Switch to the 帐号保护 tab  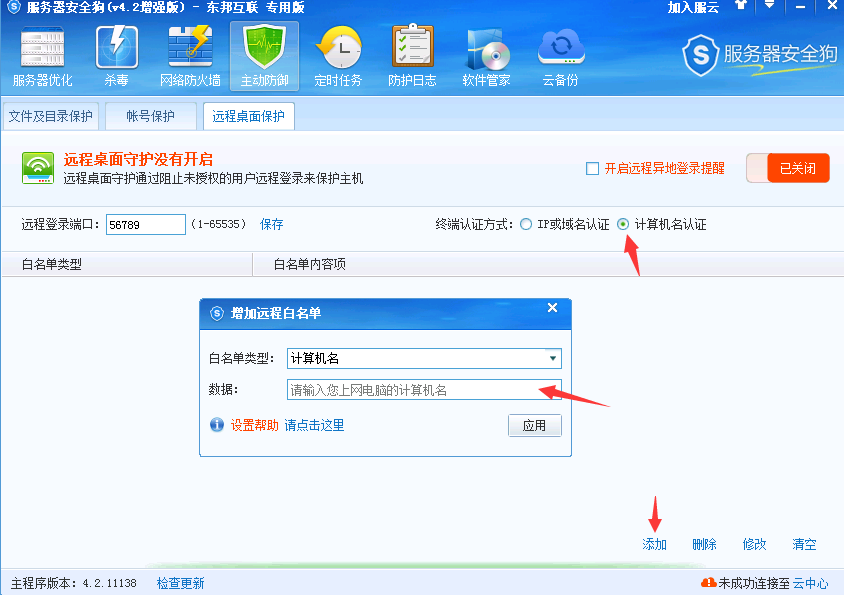point(151,116)
